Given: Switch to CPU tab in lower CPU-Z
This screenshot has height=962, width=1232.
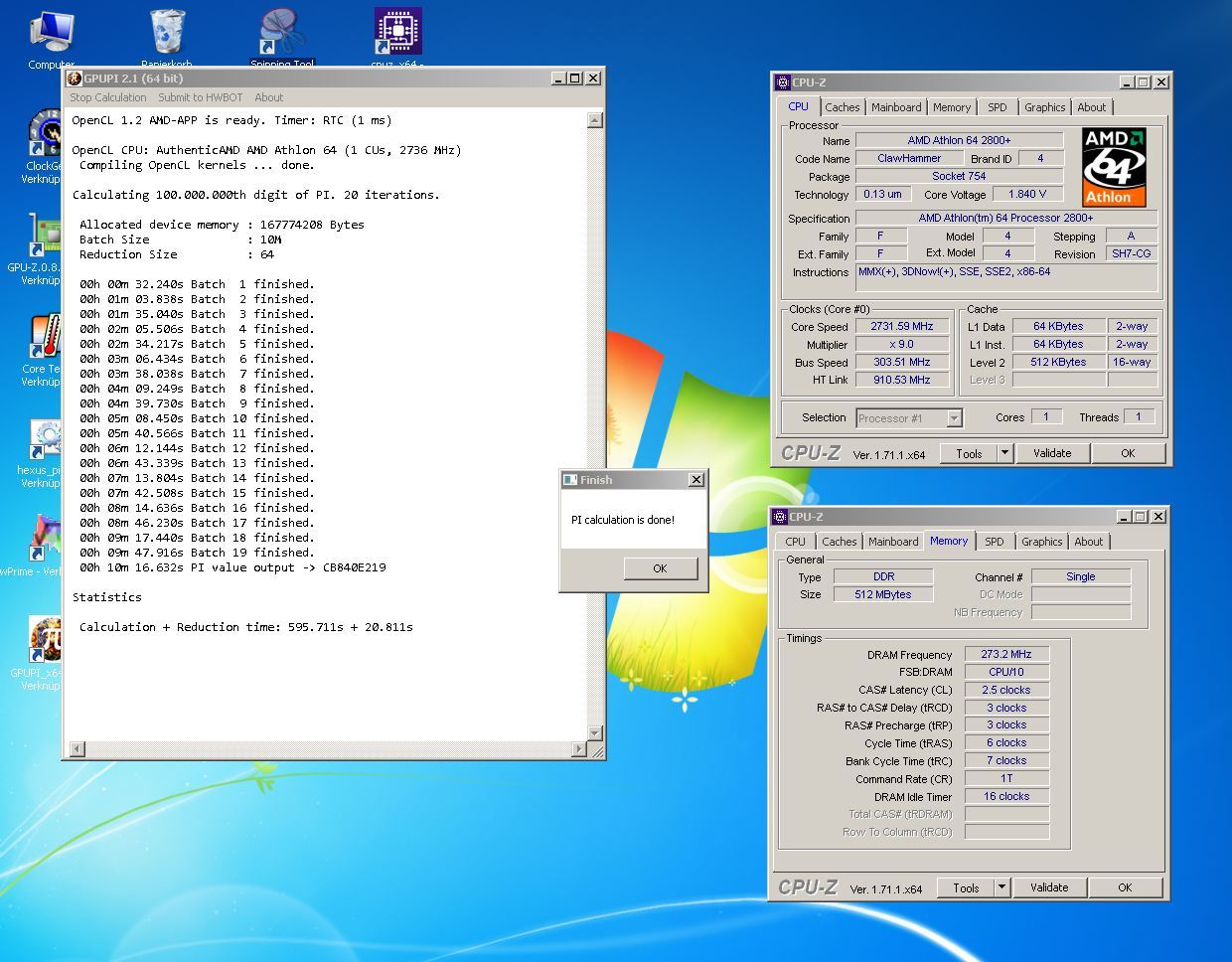Looking at the screenshot, I should click(796, 542).
